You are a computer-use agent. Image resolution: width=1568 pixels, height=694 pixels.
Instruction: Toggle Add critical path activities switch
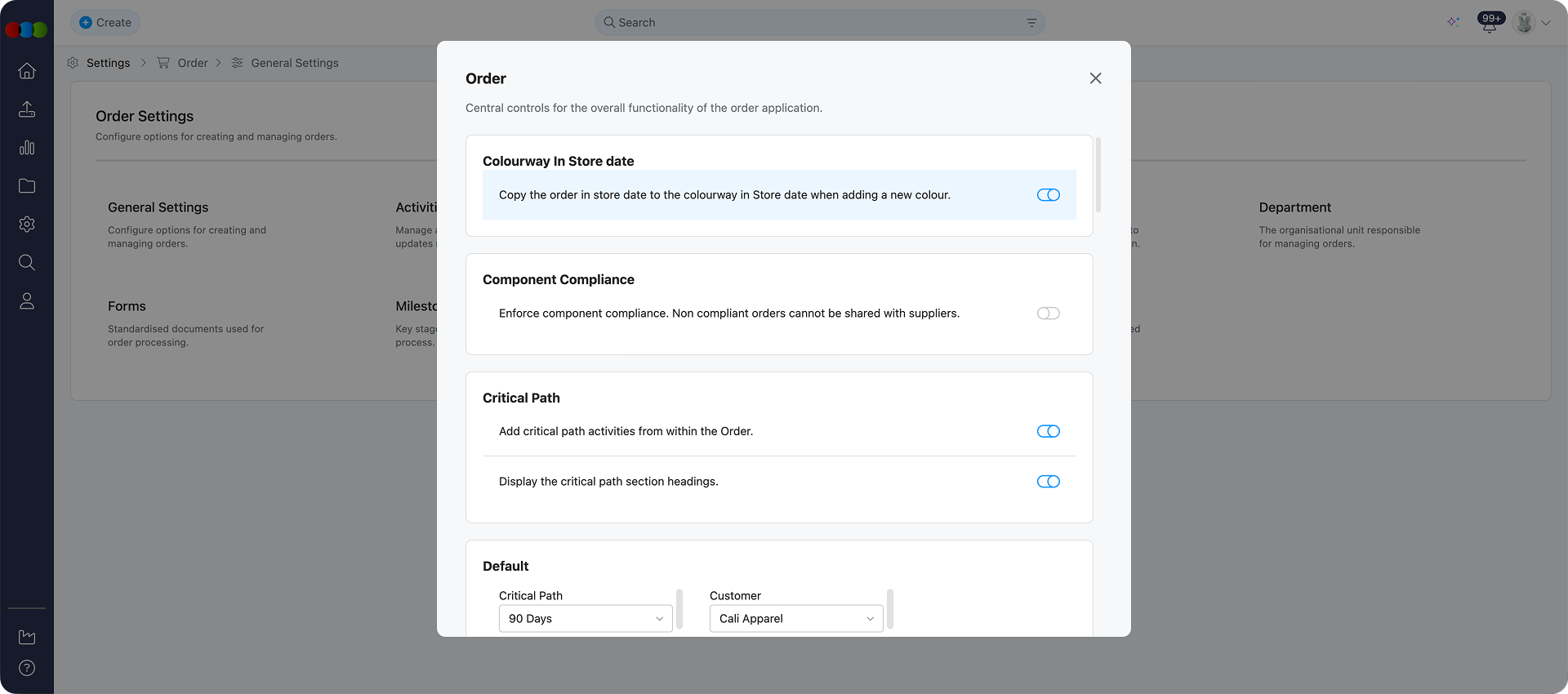click(1048, 431)
